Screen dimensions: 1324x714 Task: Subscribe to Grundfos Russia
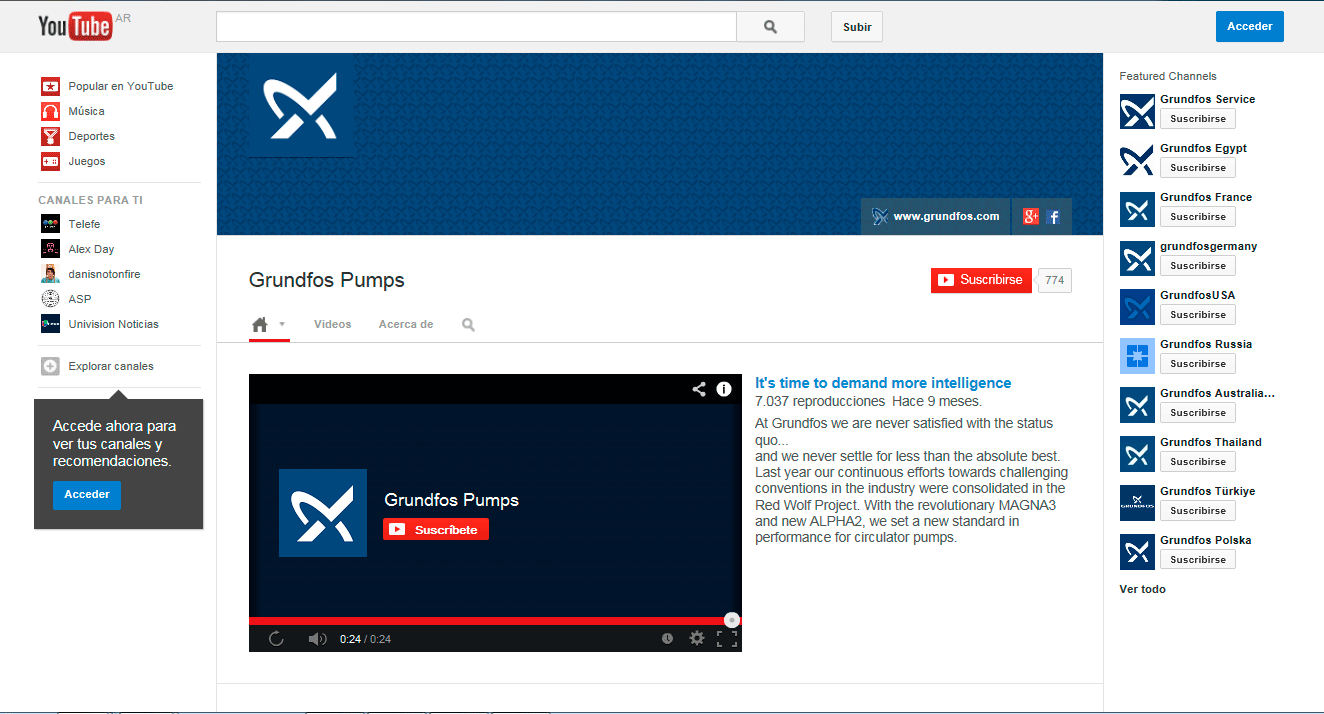[x=1198, y=364]
